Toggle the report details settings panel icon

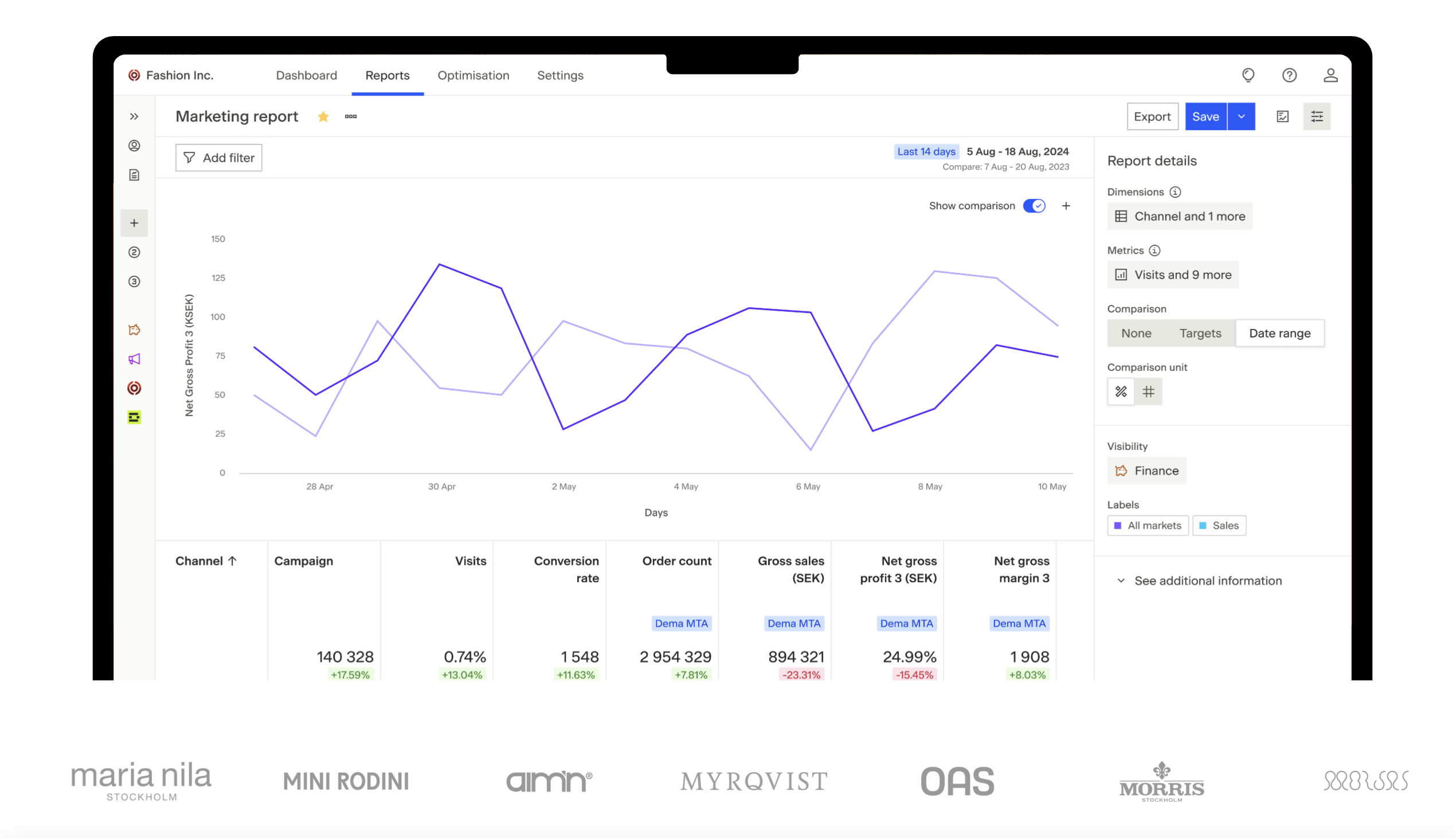[1317, 117]
